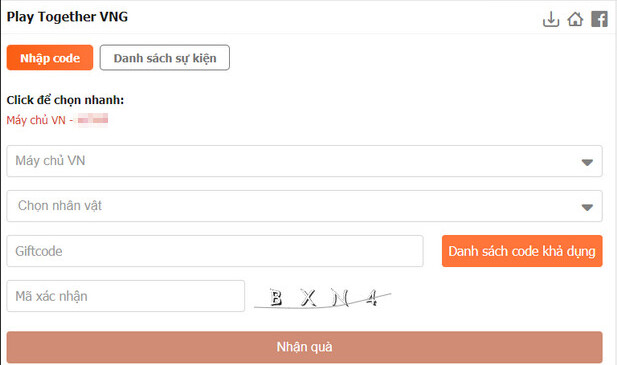Open the Máy chủ VN server dropdown
This screenshot has height=365, width=617.
pyautogui.click(x=305, y=161)
